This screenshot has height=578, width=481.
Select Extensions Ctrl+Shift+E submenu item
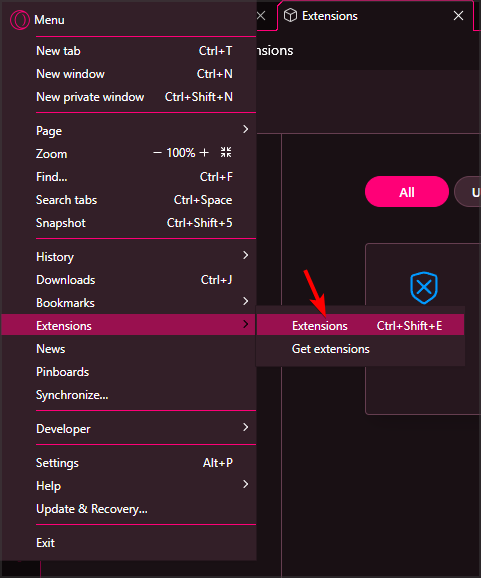(360, 324)
